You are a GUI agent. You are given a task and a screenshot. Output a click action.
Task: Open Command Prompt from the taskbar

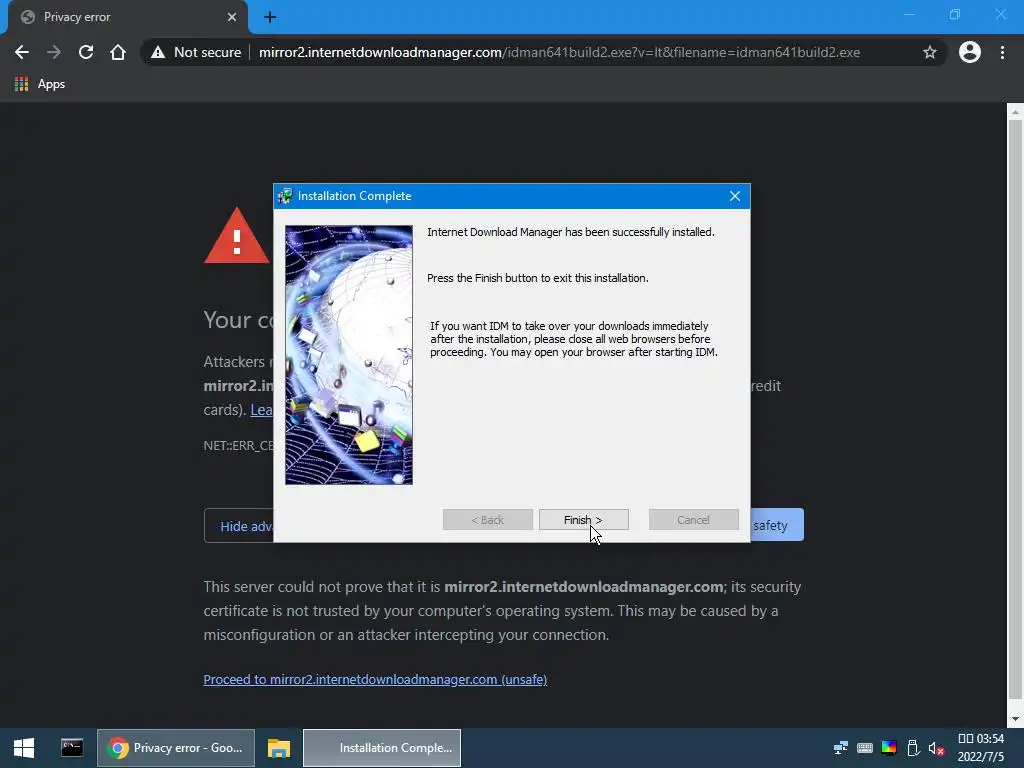point(72,748)
